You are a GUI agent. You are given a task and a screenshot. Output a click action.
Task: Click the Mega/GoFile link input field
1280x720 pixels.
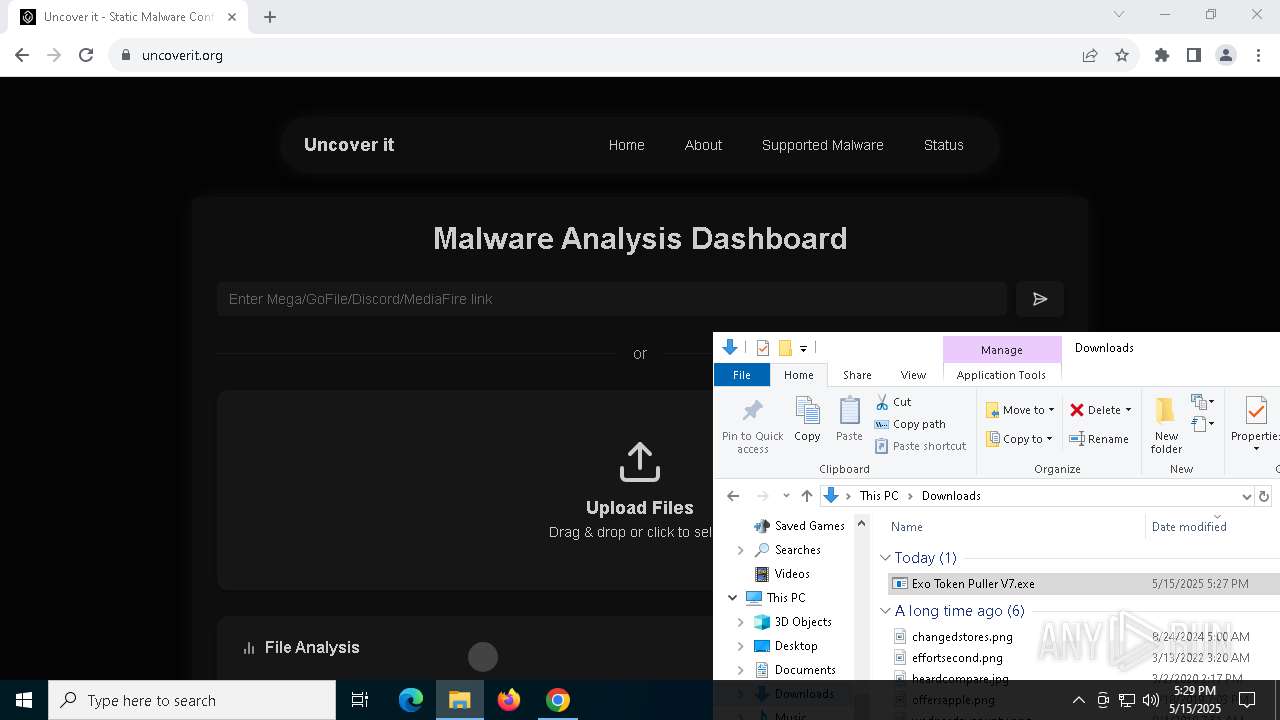612,299
